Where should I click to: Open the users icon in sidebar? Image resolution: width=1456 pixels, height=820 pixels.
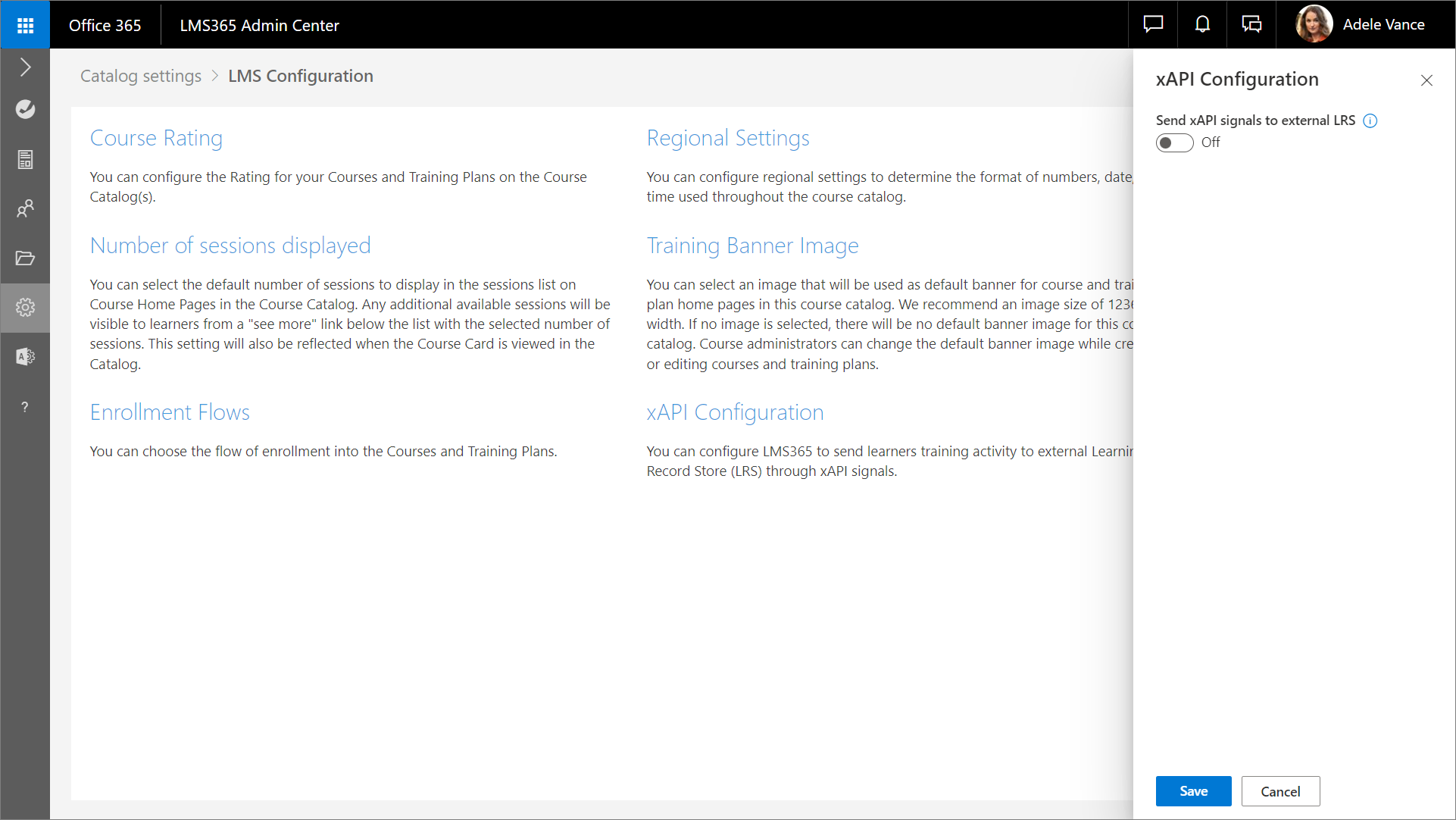coord(25,208)
